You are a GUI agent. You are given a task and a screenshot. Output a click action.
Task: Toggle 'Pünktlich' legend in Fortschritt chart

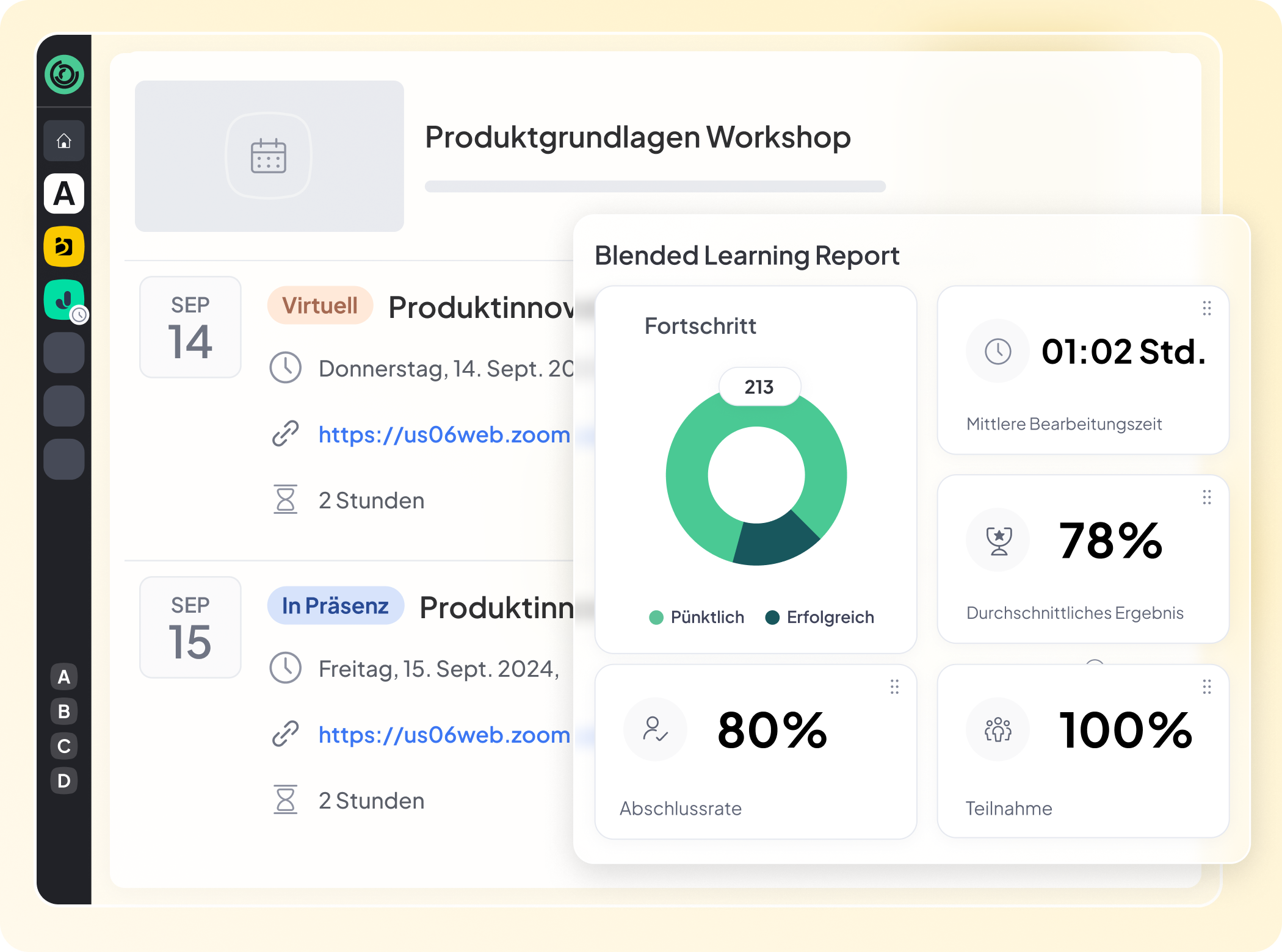697,617
